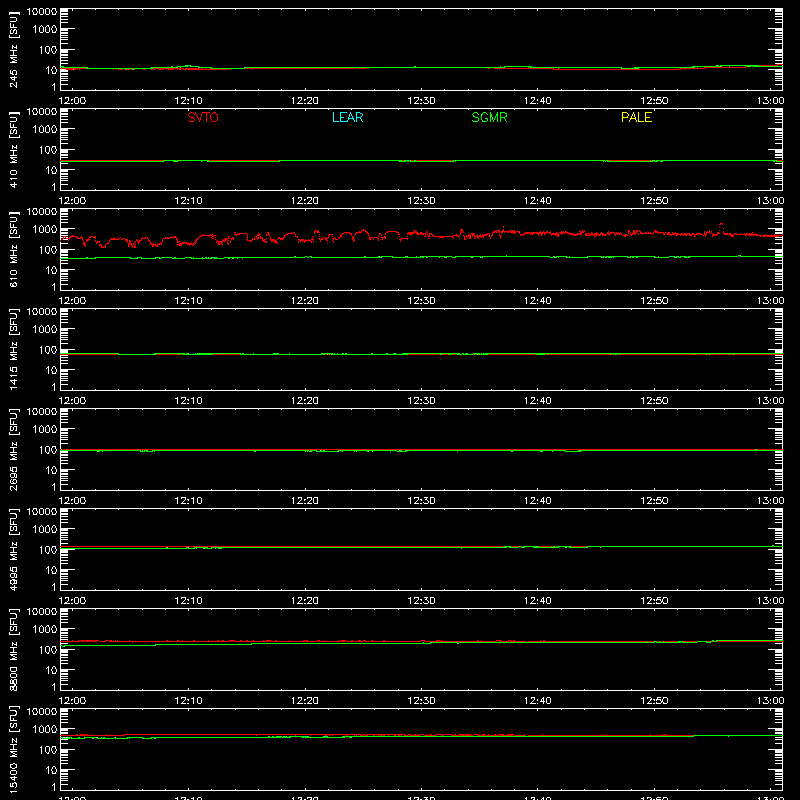Click the green SGMR legend label

click(x=489, y=117)
